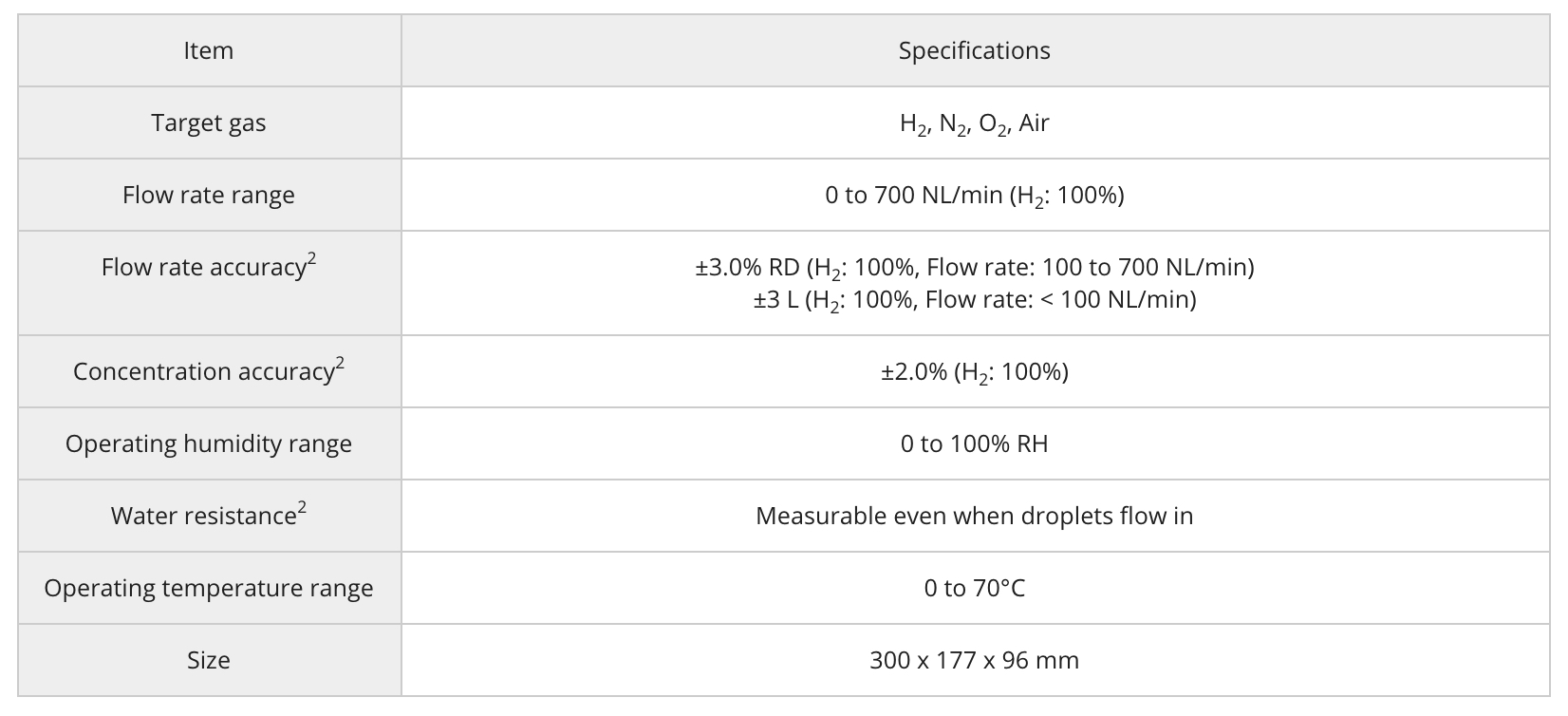Select the "Flow rate accuracy" label
Viewport: 1568px width, 716px height.
tap(203, 268)
